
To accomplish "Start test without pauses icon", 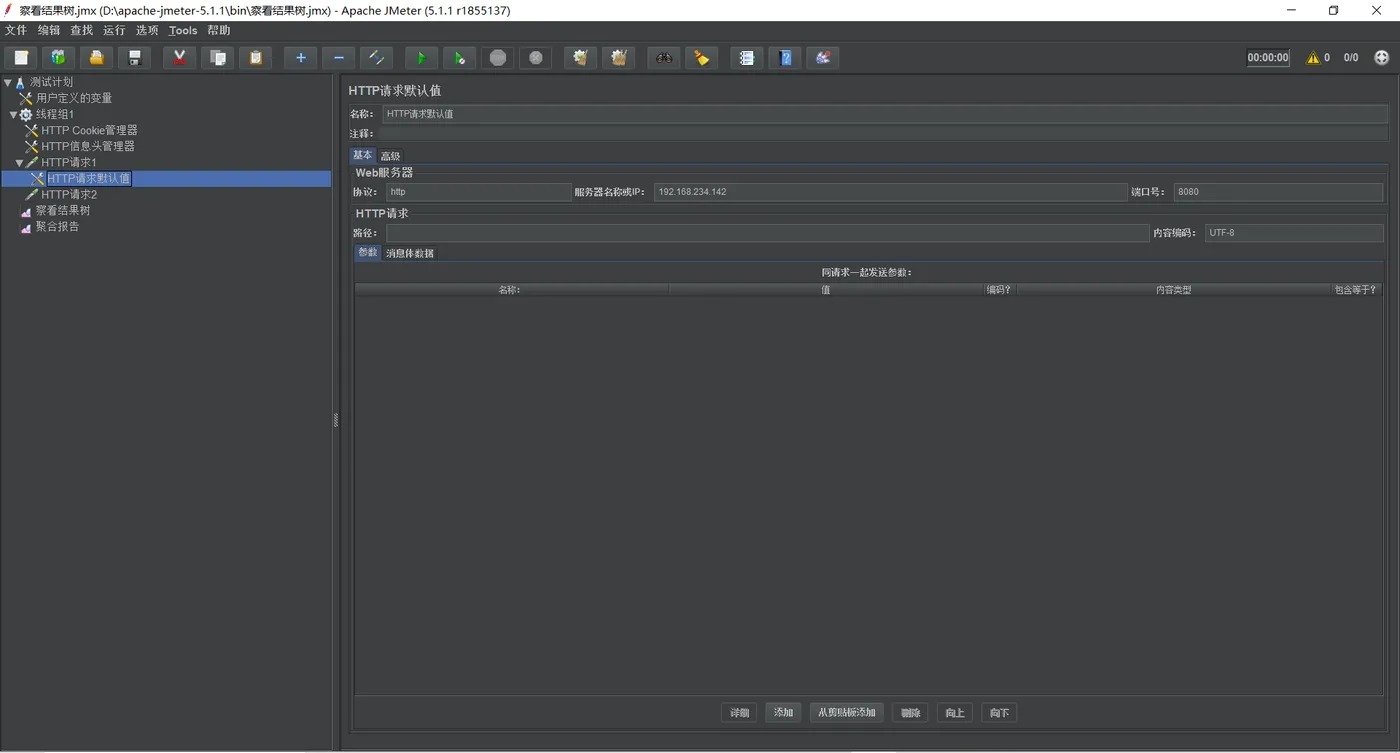I will (x=459, y=58).
